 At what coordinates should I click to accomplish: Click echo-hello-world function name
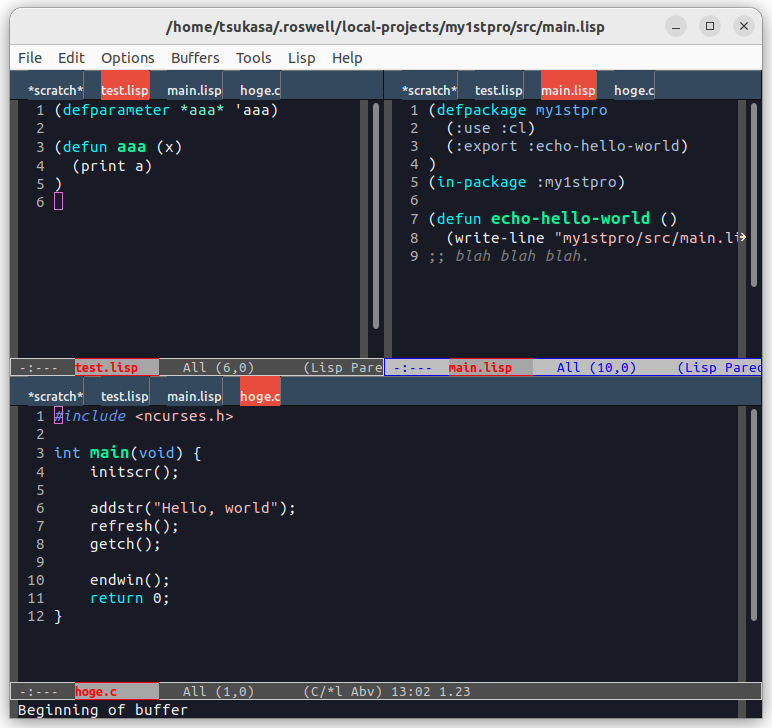click(570, 218)
